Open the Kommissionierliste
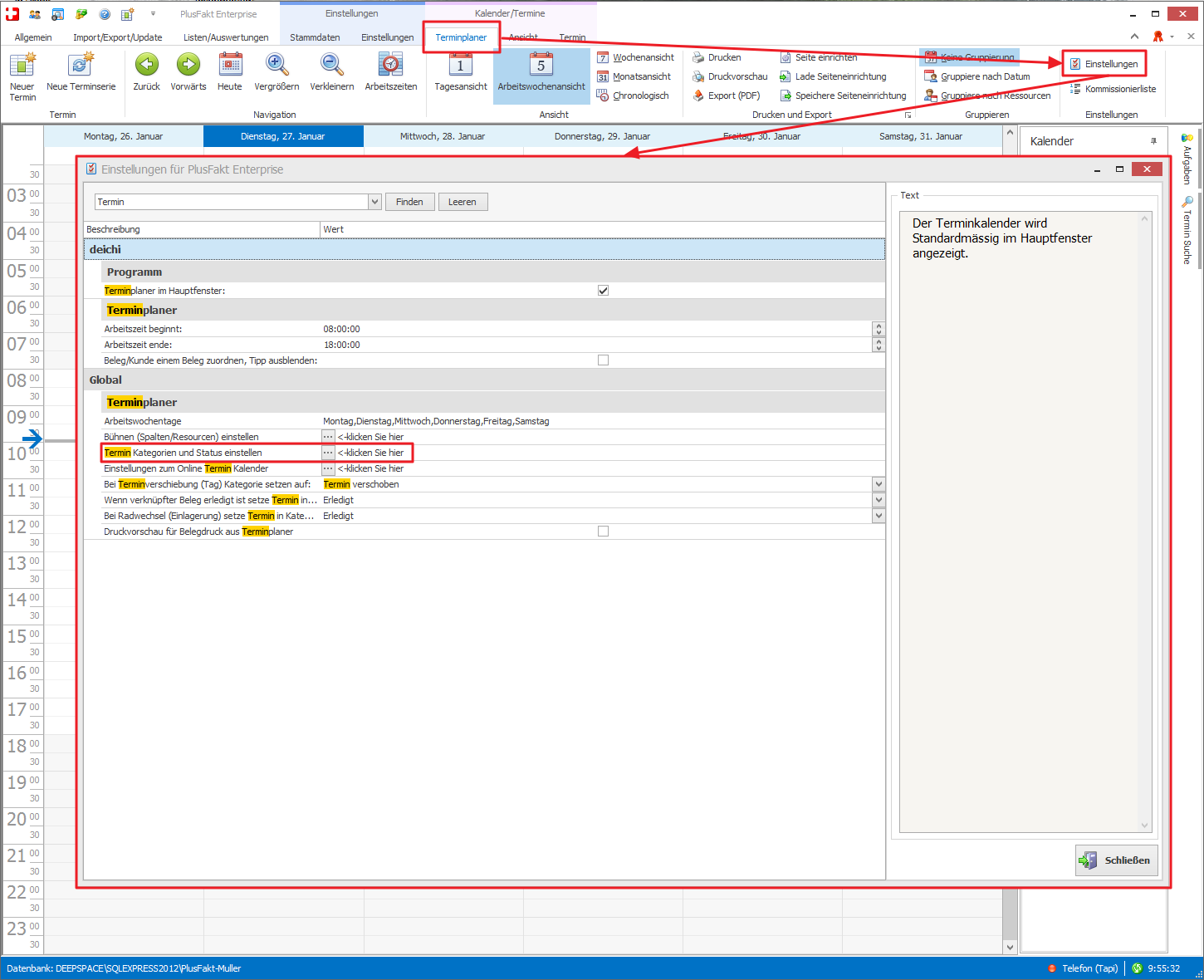 point(1113,89)
